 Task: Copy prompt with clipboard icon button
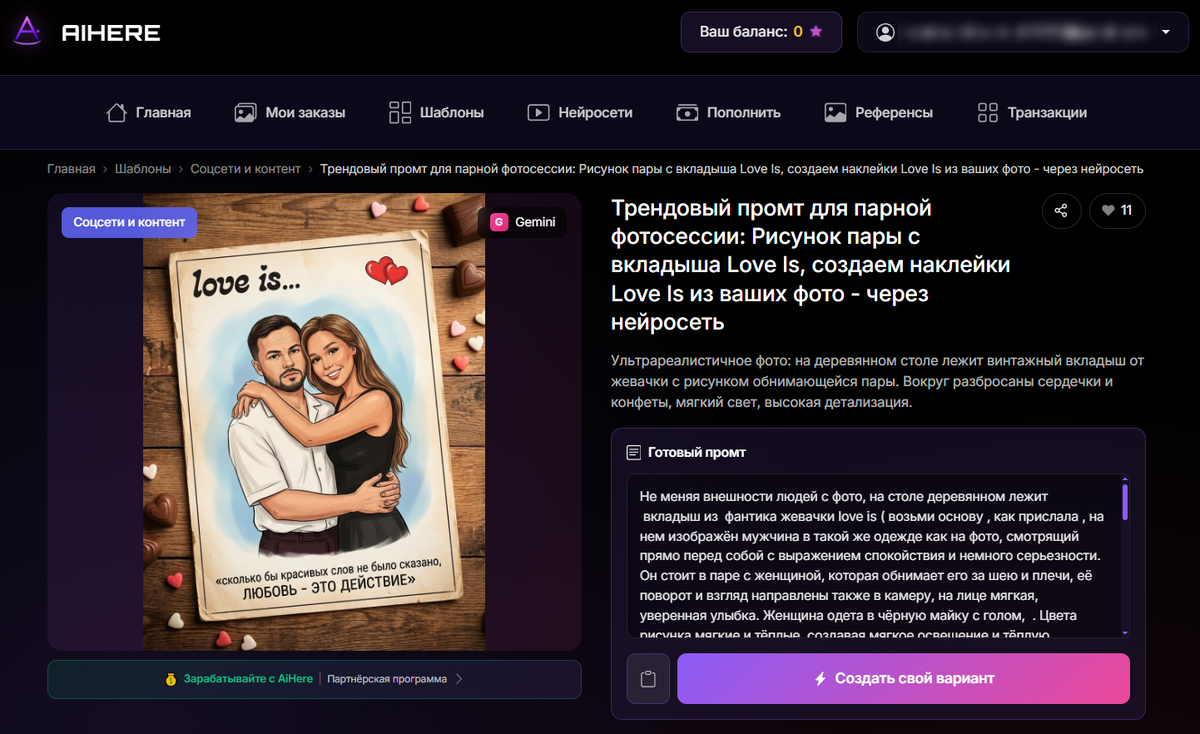648,679
